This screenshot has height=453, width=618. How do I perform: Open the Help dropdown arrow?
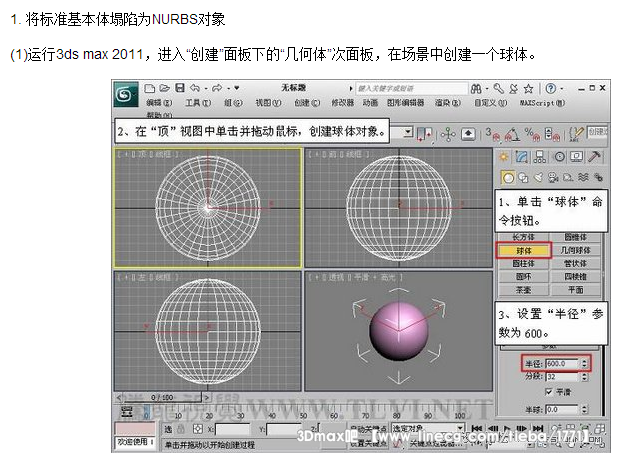tap(562, 89)
